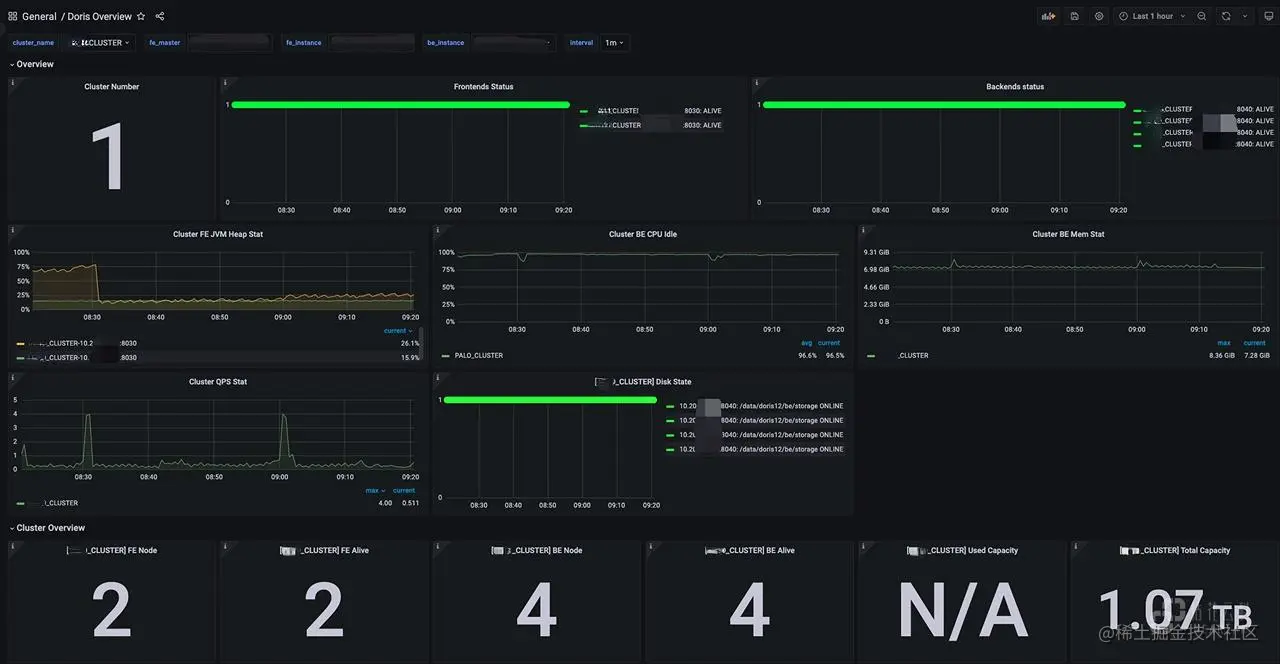The height and width of the screenshot is (664, 1280).
Task: Open dashboard settings gear icon
Action: (x=1099, y=16)
